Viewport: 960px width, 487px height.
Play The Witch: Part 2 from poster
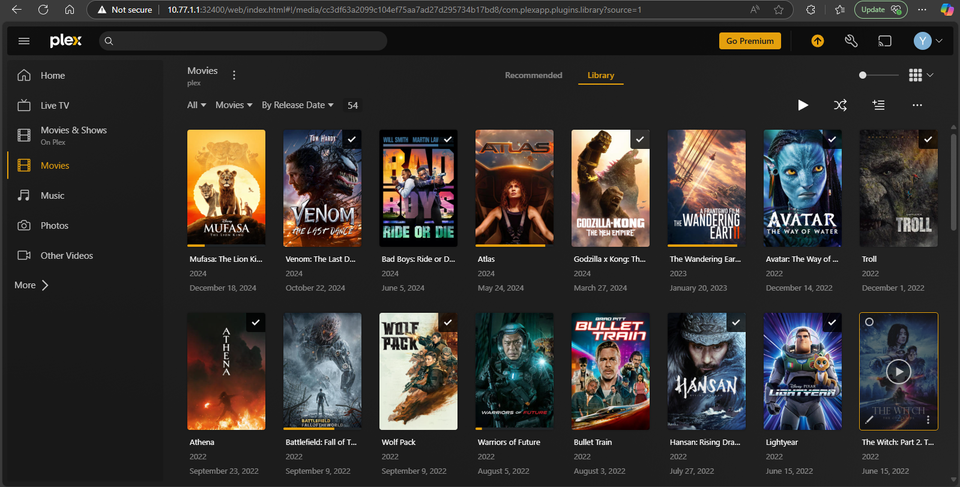(x=899, y=371)
